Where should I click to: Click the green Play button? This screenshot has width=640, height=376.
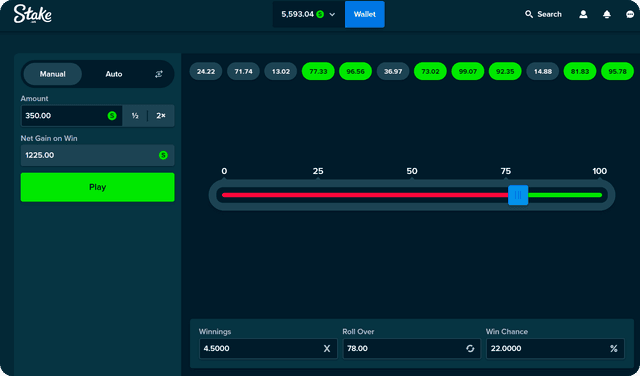coord(98,187)
